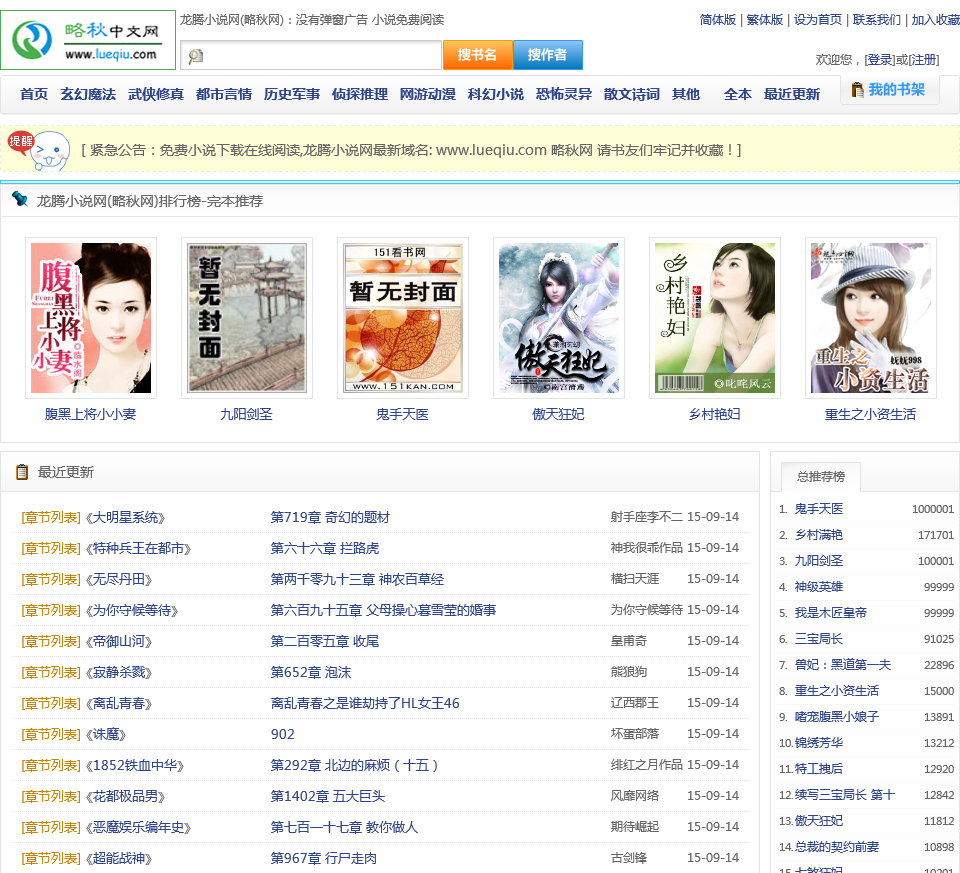Open 《1852铁血中华》 book link
960x873 pixels.
tap(135, 766)
